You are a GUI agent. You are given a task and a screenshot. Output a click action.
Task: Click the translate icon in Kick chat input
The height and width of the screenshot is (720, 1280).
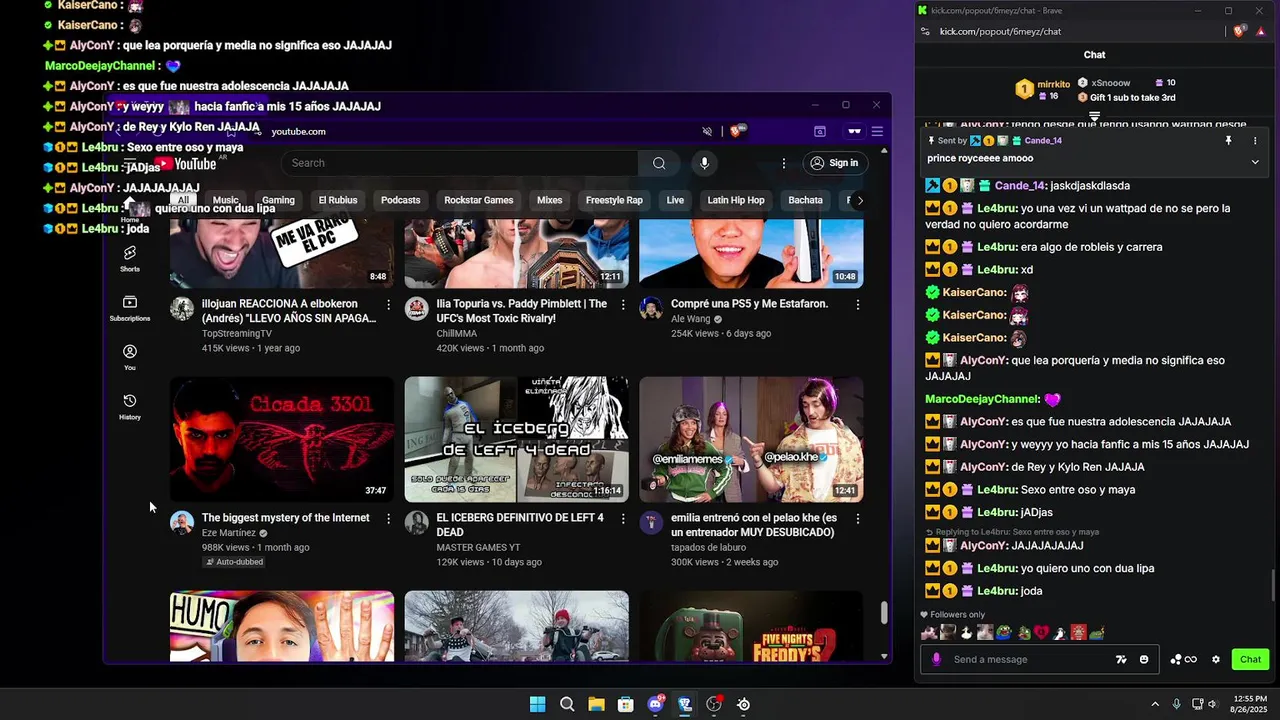(1121, 659)
